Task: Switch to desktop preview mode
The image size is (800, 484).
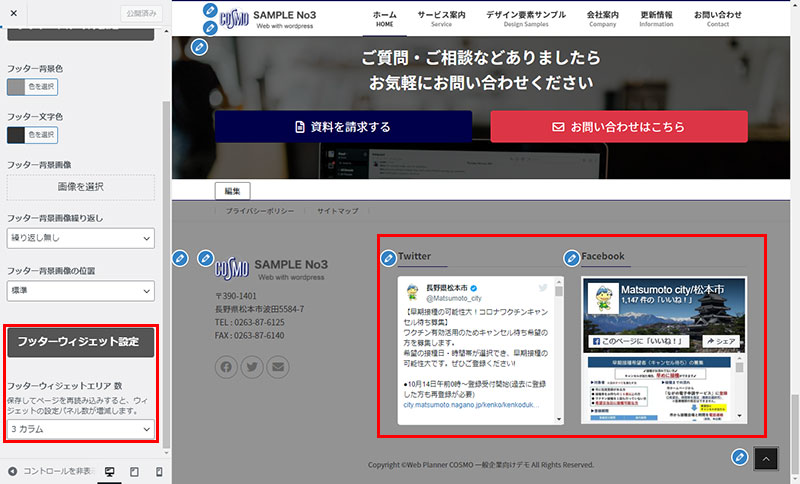Action: [x=110, y=471]
